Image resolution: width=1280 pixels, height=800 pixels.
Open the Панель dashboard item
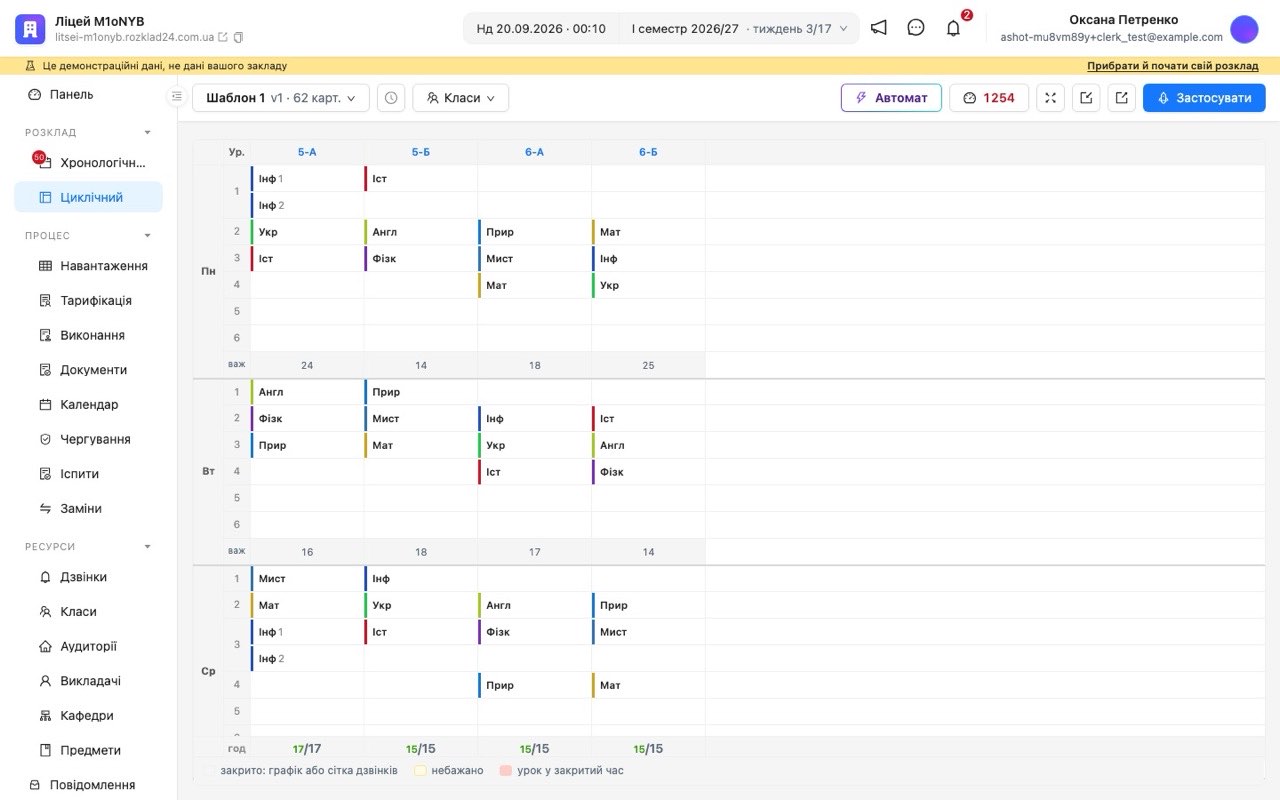coord(88,94)
